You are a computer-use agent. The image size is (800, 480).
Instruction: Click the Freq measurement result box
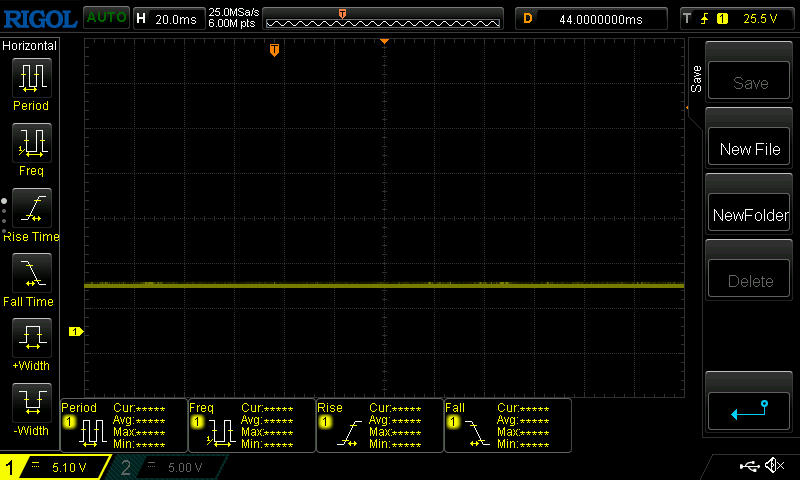pos(252,425)
